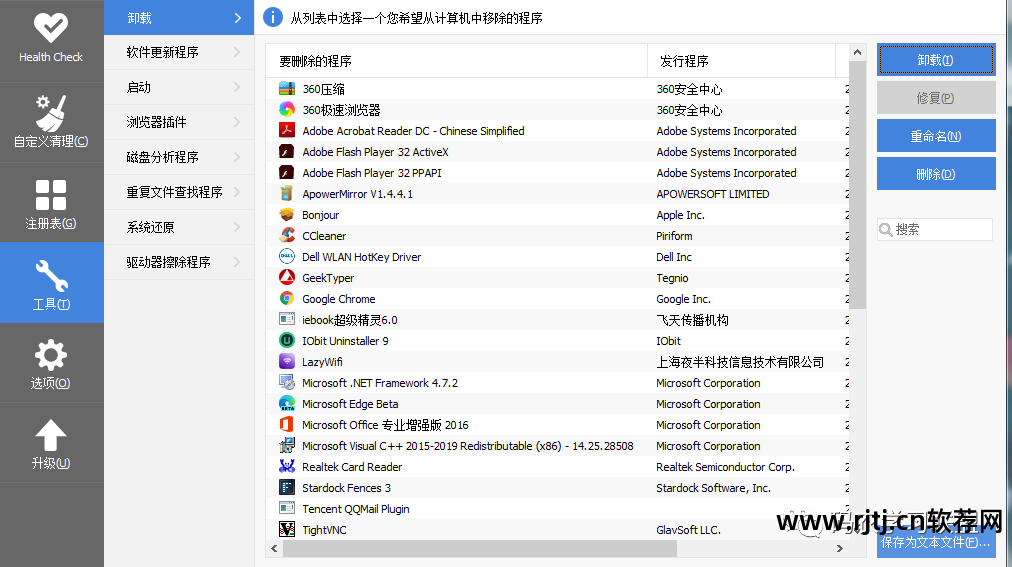Image resolution: width=1012 pixels, height=567 pixels.
Task: Select Microsoft .NET Framework 4.7.2 text
Action: (380, 383)
